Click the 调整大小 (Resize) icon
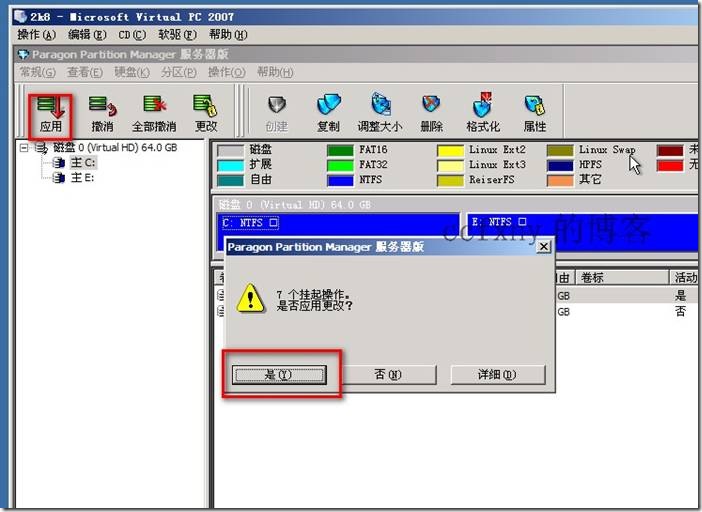The height and width of the screenshot is (512, 702). point(381,104)
